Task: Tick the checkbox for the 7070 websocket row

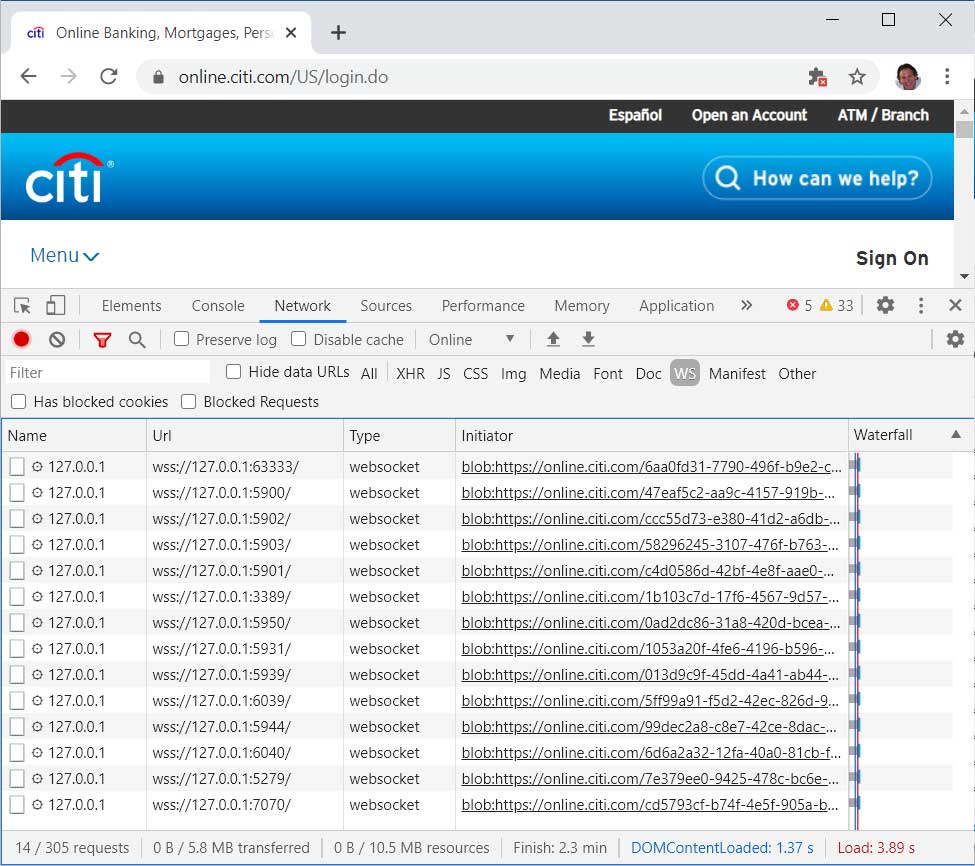Action: pyautogui.click(x=17, y=804)
